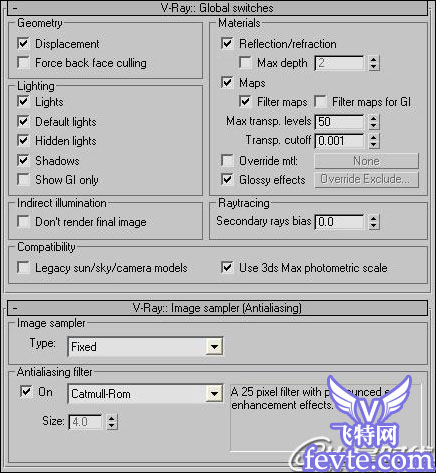
Task: Click the antialiasing filter Size spinner
Action: [x=112, y=422]
